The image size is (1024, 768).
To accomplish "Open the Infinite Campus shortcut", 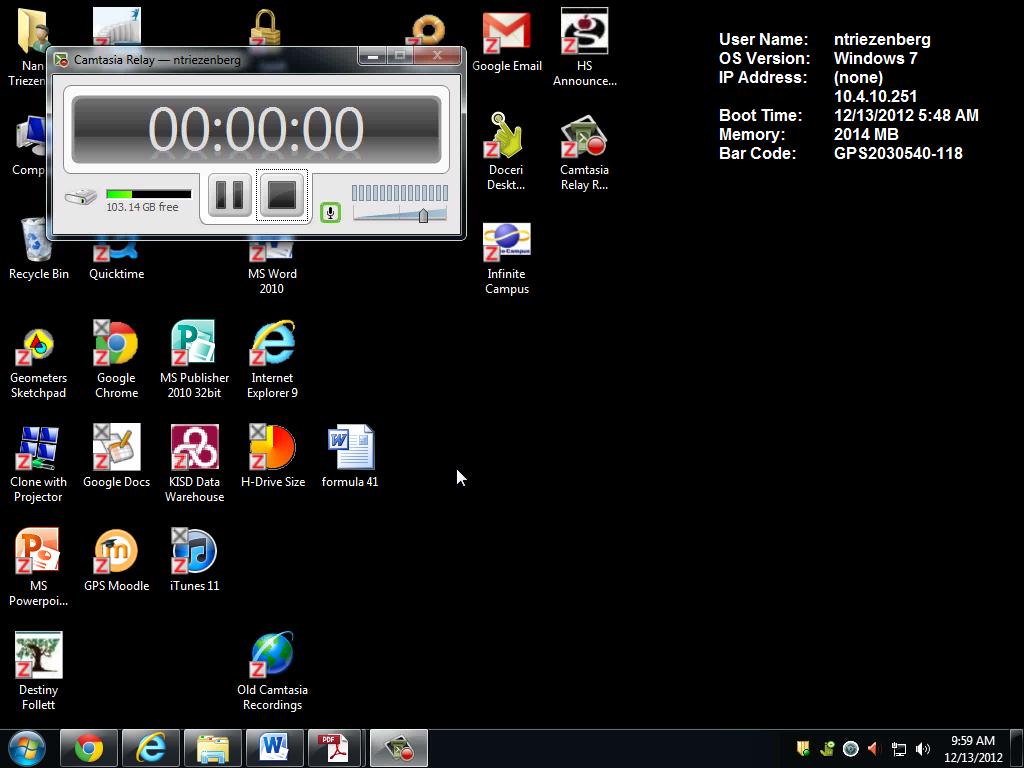I will [x=507, y=259].
